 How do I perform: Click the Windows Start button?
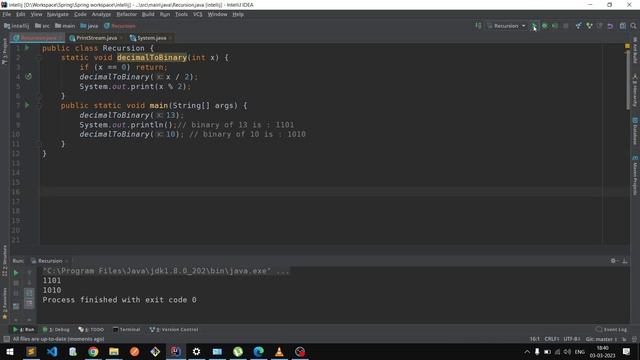(10, 352)
